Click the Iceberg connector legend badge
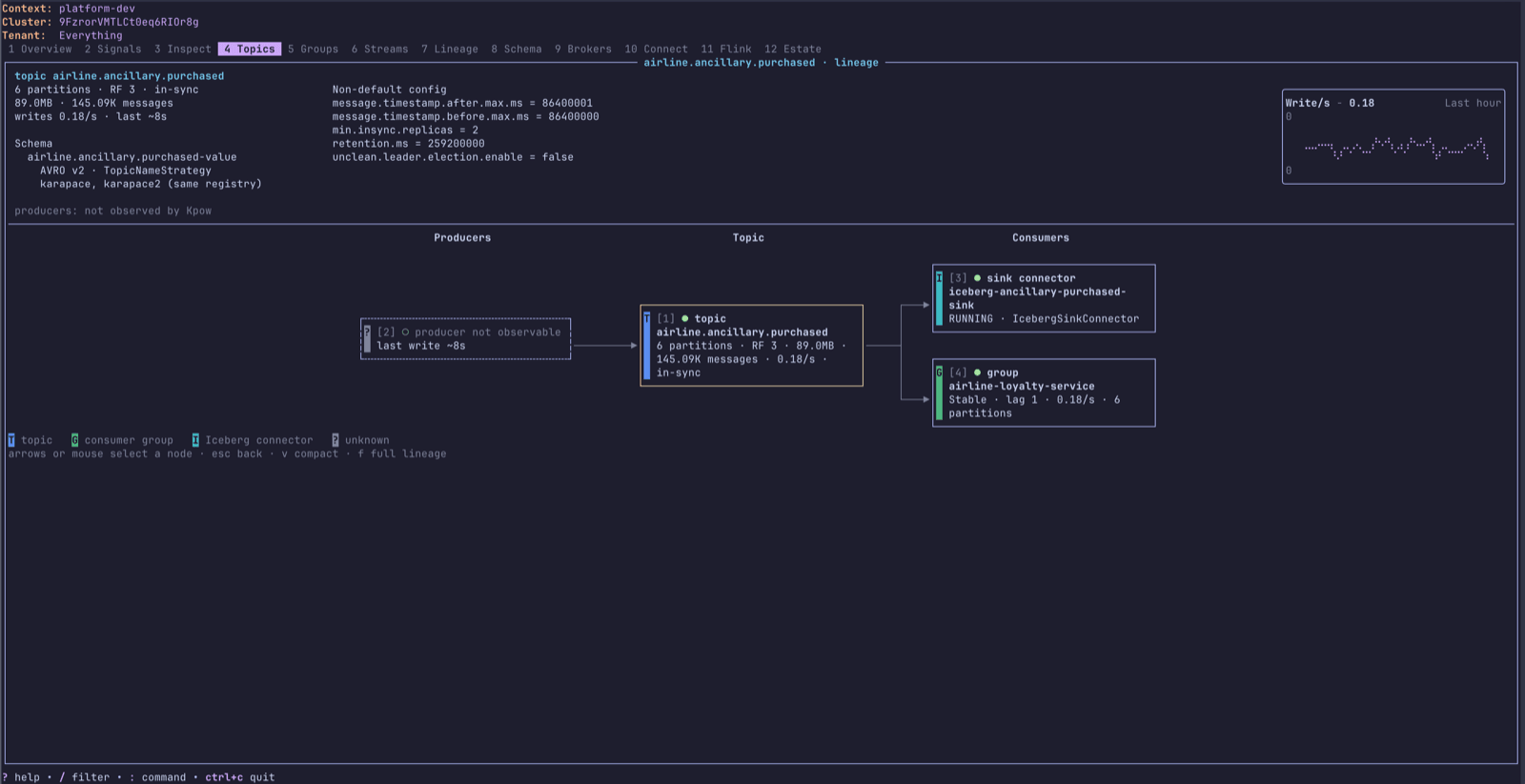1525x784 pixels. click(195, 440)
